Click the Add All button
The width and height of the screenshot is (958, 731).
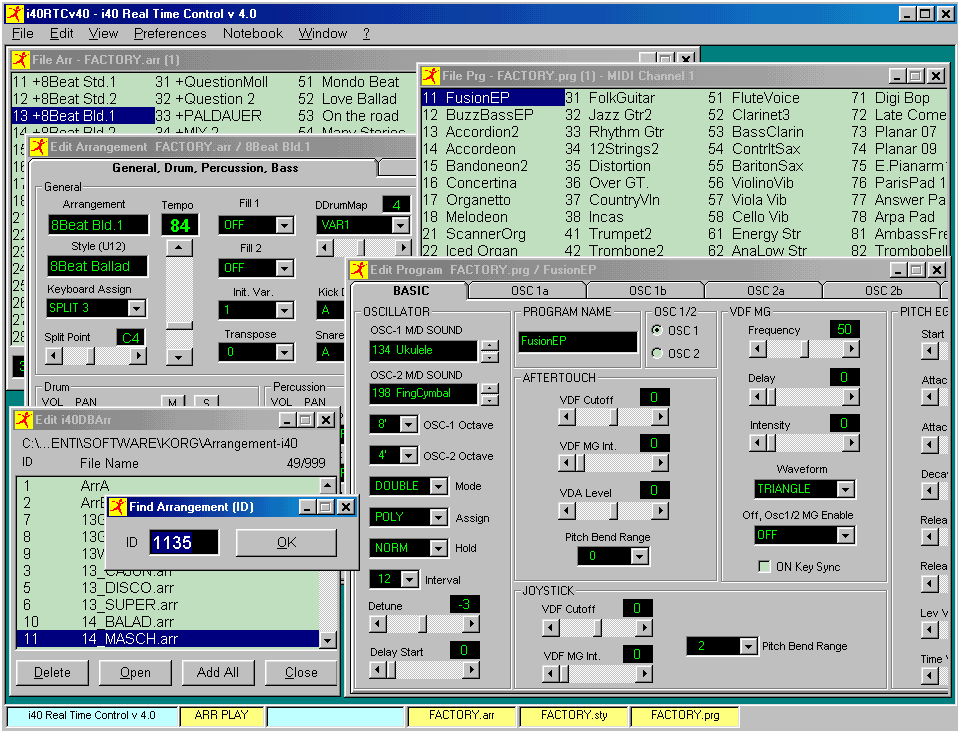[x=217, y=672]
